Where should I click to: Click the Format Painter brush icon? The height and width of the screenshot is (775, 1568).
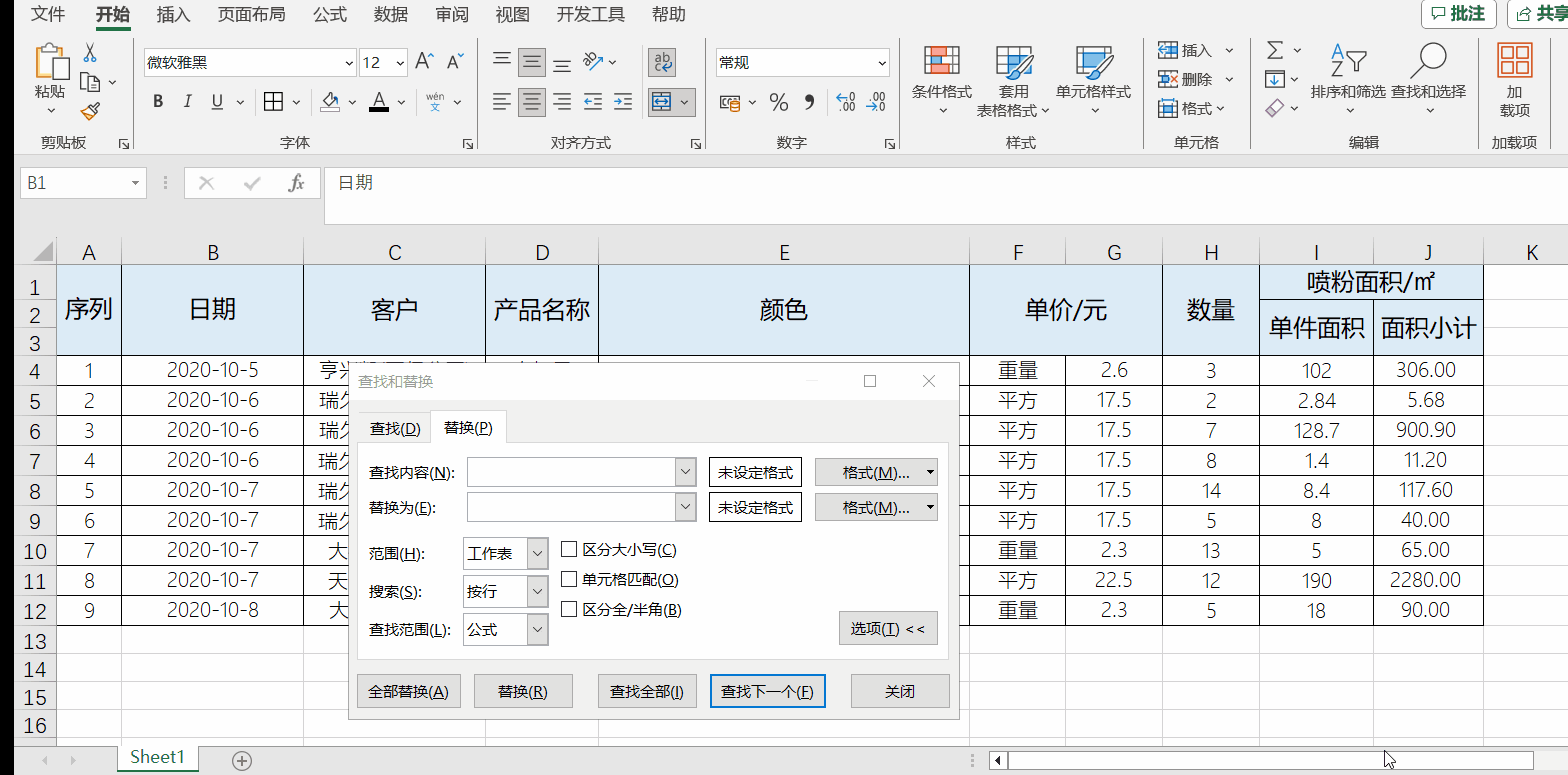coord(89,110)
